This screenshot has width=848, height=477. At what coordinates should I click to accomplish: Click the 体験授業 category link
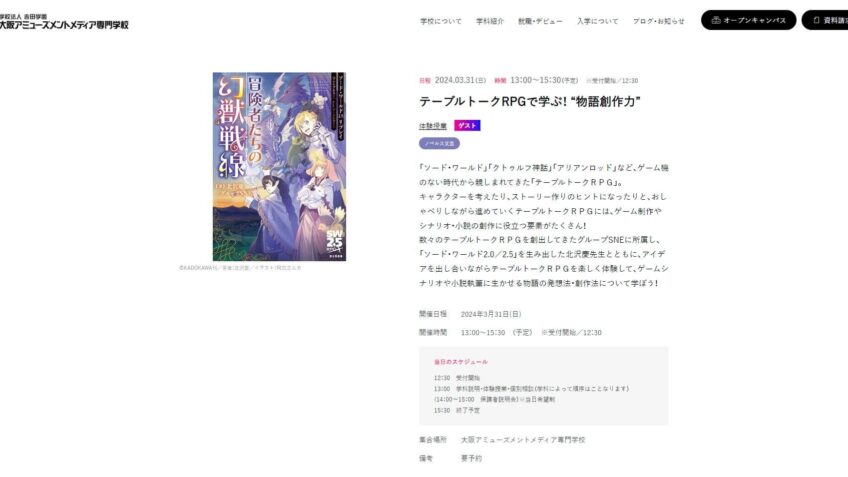[x=433, y=126]
